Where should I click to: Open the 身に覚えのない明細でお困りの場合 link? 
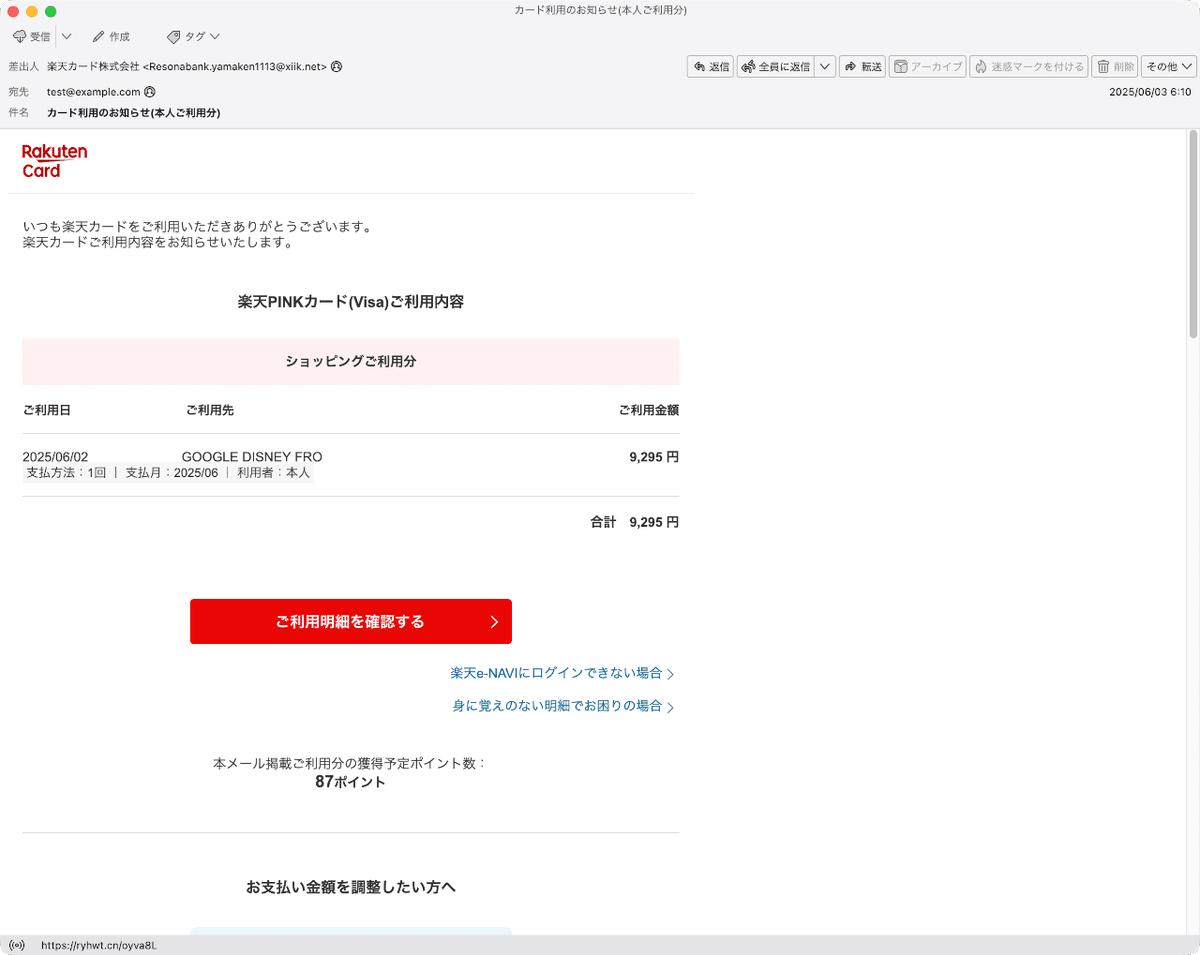click(558, 706)
